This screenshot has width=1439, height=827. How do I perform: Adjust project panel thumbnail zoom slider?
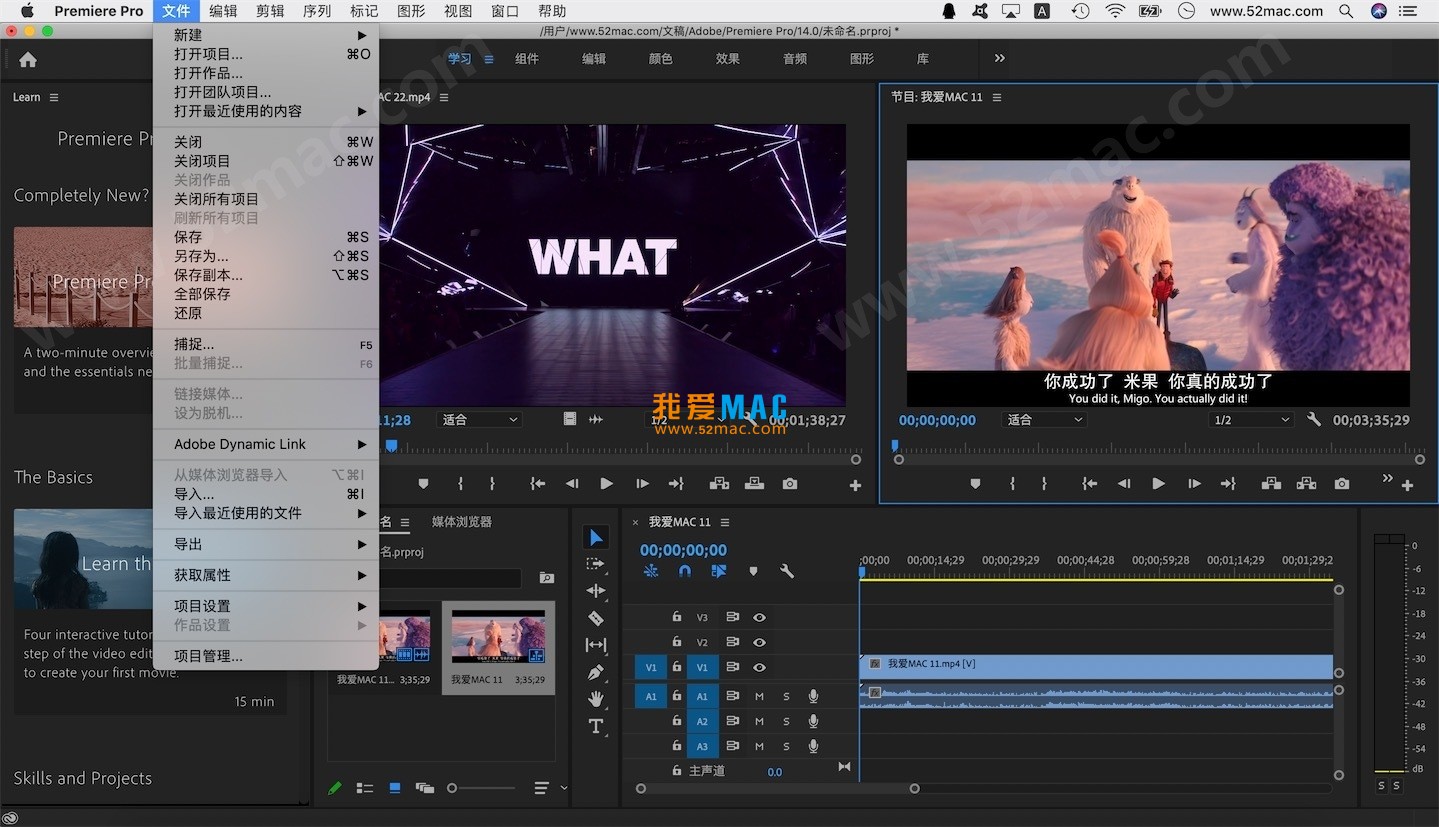click(x=480, y=788)
